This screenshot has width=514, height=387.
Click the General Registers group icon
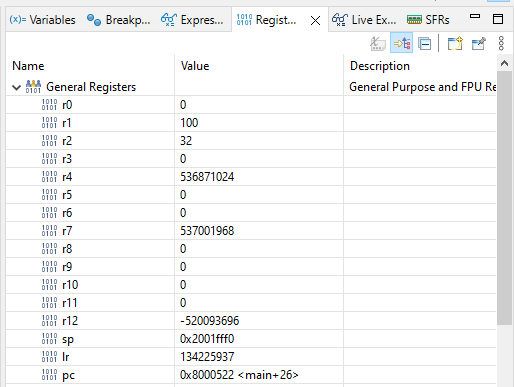[x=33, y=87]
